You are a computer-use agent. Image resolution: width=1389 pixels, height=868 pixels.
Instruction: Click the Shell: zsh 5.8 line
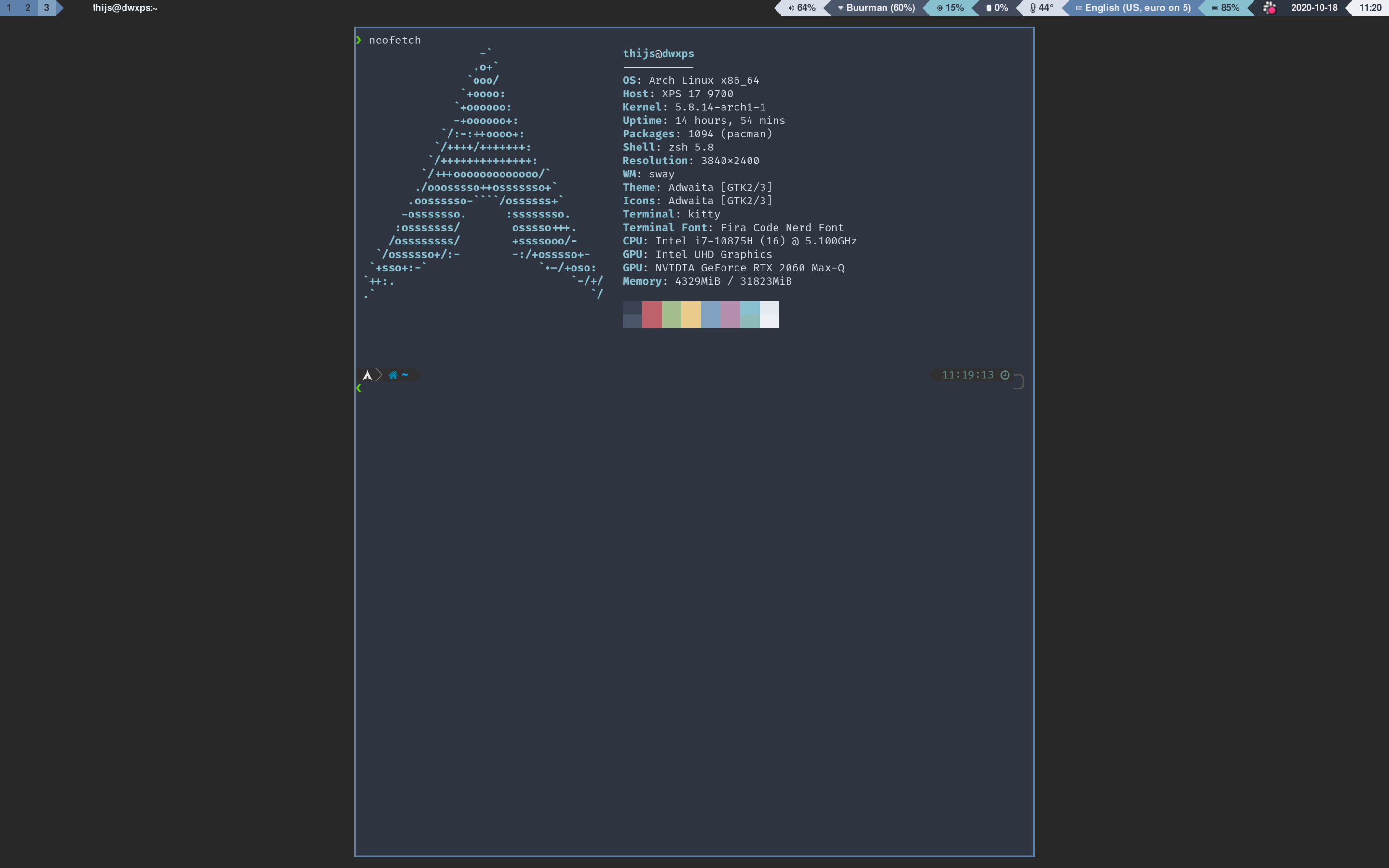[x=668, y=147]
